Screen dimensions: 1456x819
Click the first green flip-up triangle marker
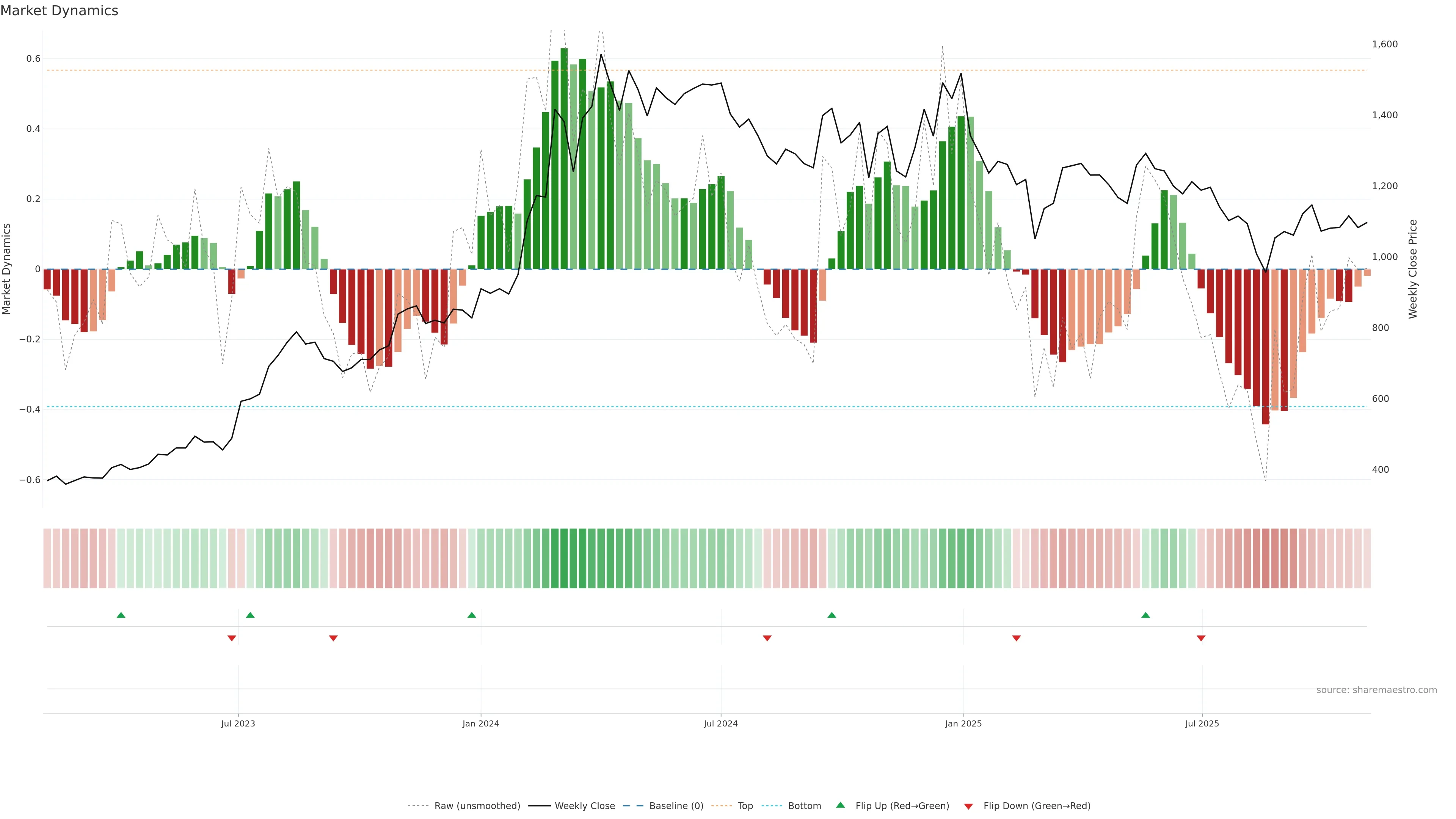click(121, 615)
